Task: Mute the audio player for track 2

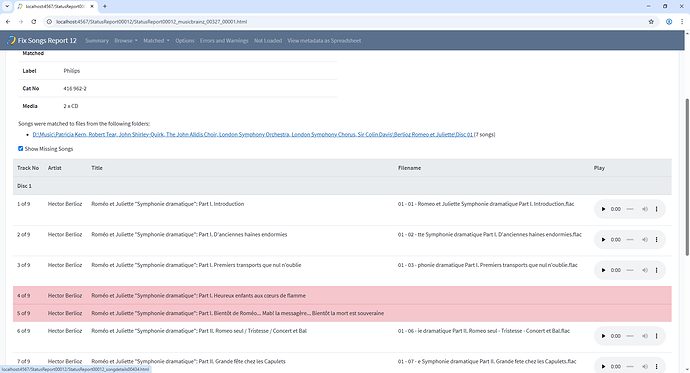Action: coord(645,240)
